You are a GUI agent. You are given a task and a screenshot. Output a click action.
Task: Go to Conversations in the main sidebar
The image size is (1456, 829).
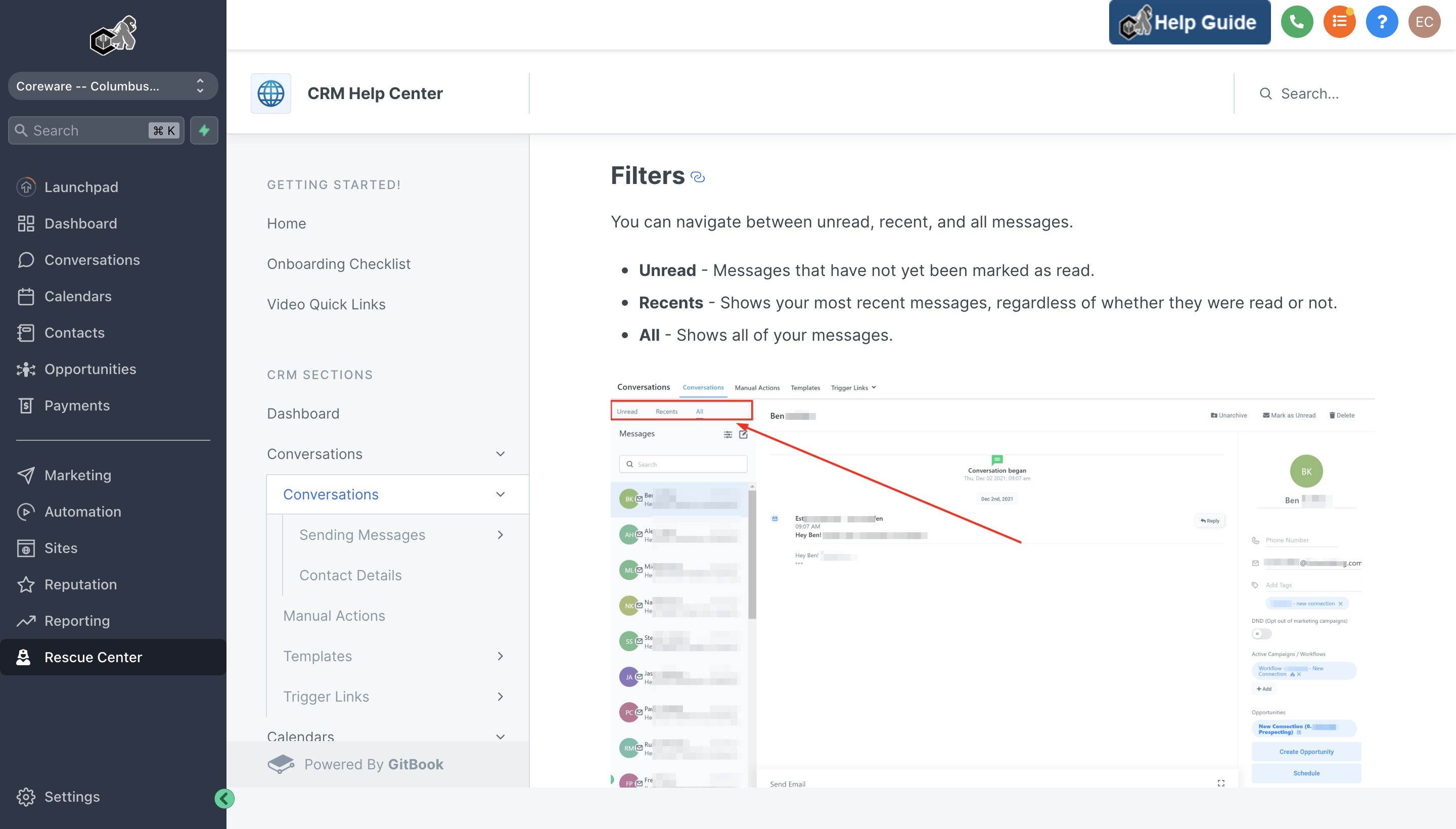tap(113, 260)
